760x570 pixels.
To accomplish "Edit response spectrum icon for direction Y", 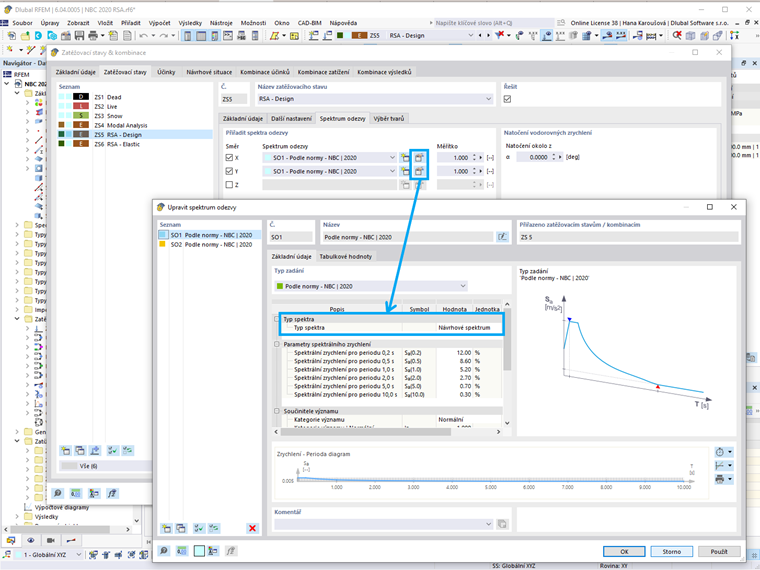I will coord(419,171).
